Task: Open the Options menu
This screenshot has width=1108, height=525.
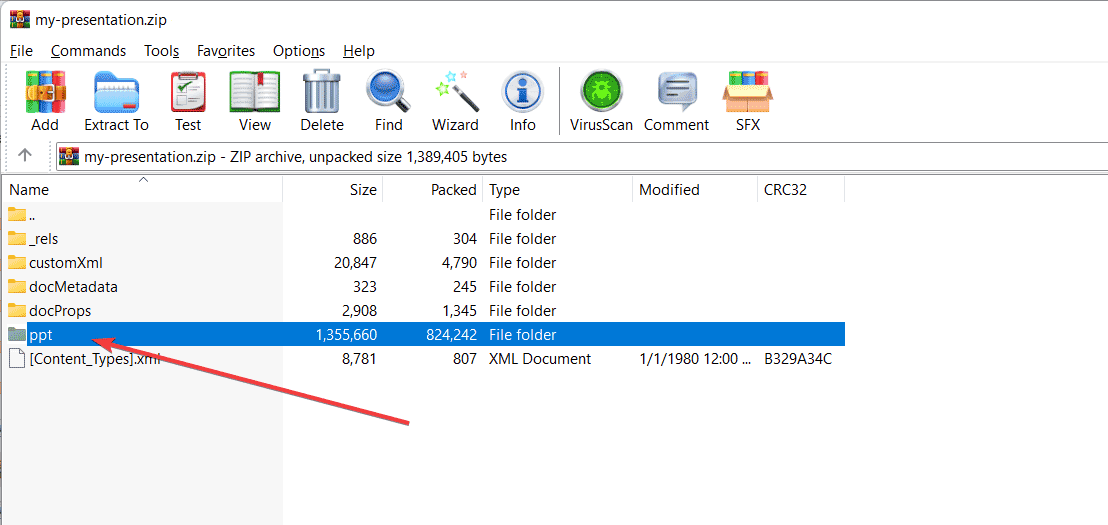Action: 299,51
